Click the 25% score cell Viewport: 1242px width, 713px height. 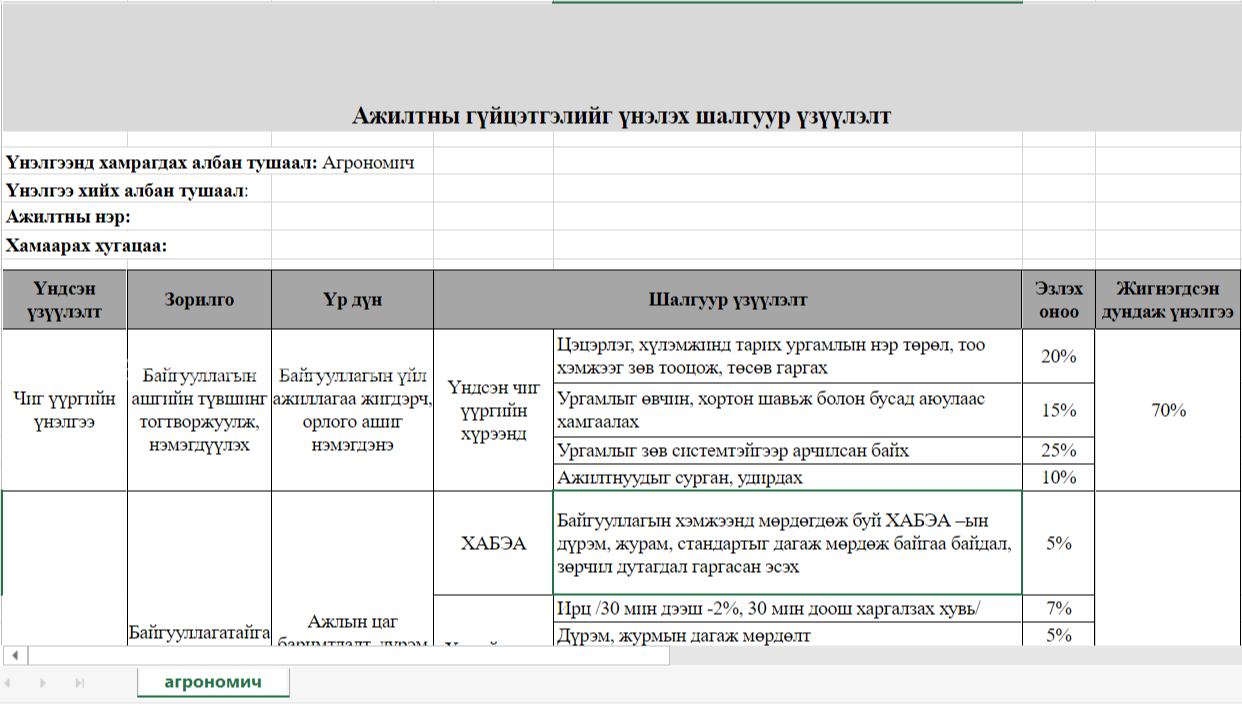1059,450
